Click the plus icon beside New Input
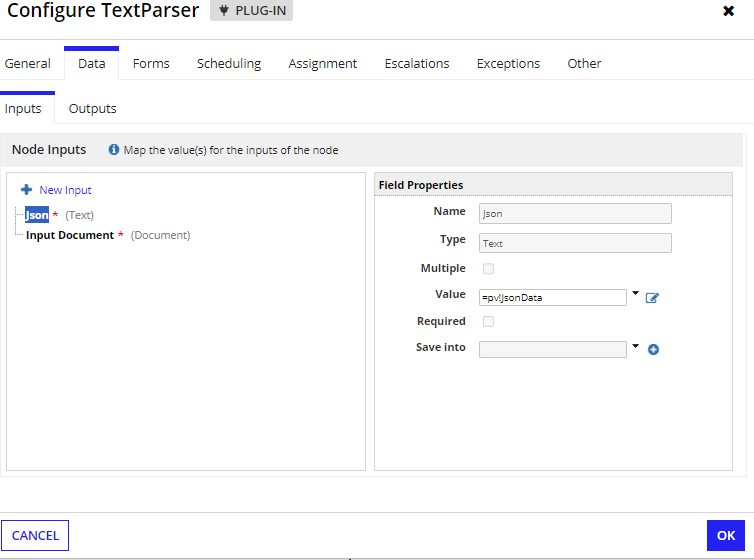754x560 pixels. (26, 190)
